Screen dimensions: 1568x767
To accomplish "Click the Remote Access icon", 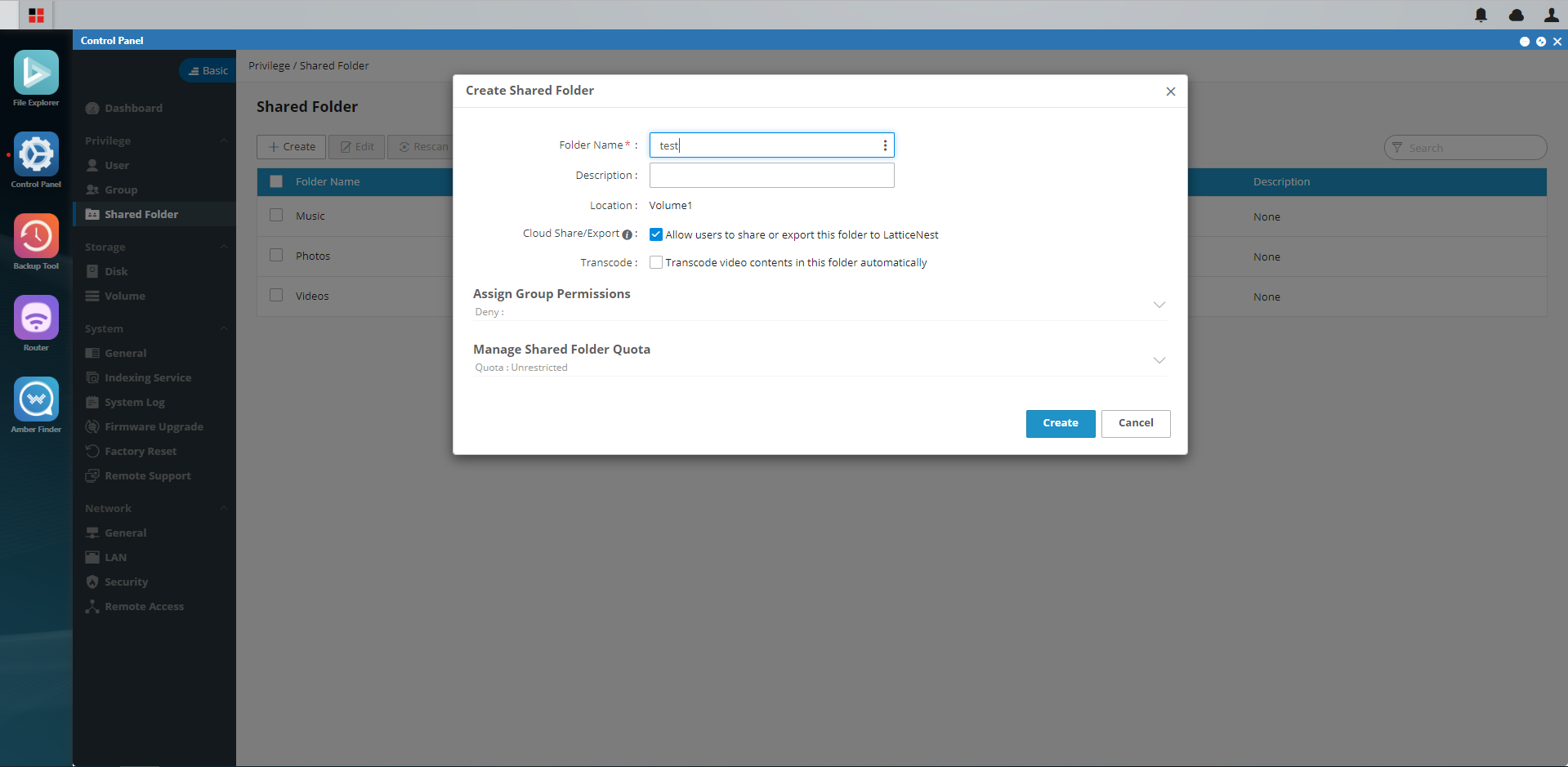I will (x=92, y=606).
